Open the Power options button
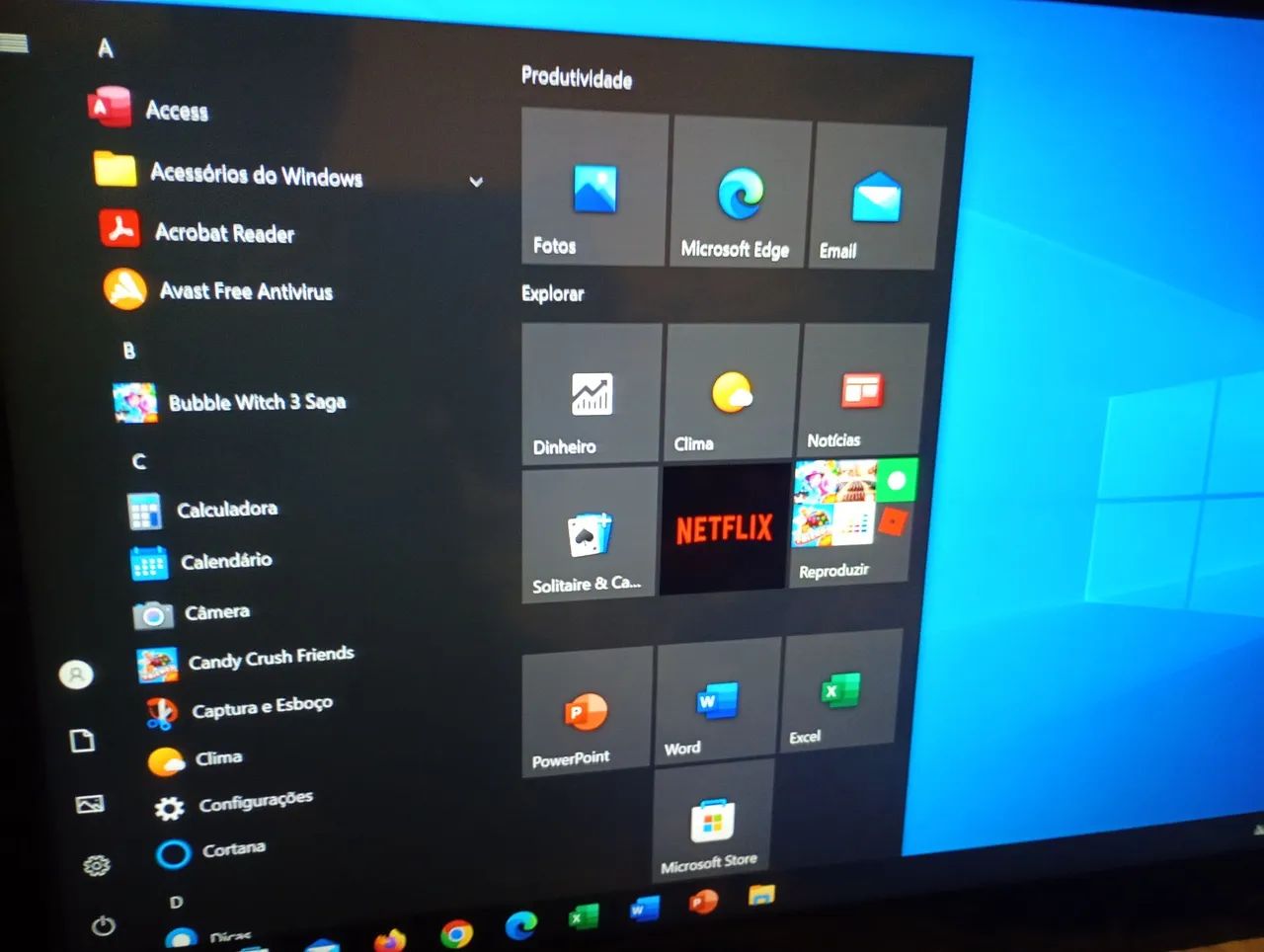 (x=103, y=926)
